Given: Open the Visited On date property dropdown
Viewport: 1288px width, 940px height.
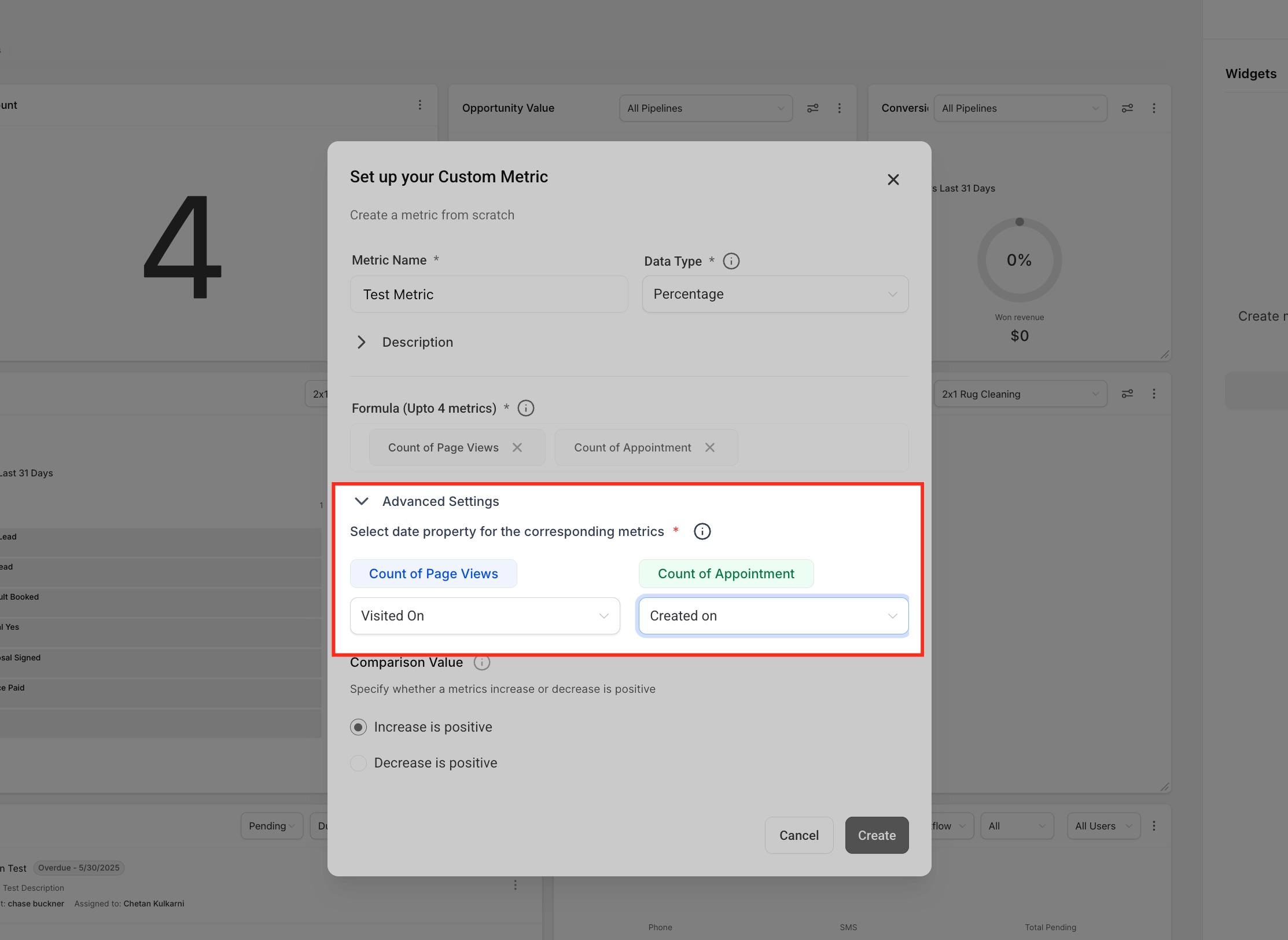Looking at the screenshot, I should (x=485, y=616).
